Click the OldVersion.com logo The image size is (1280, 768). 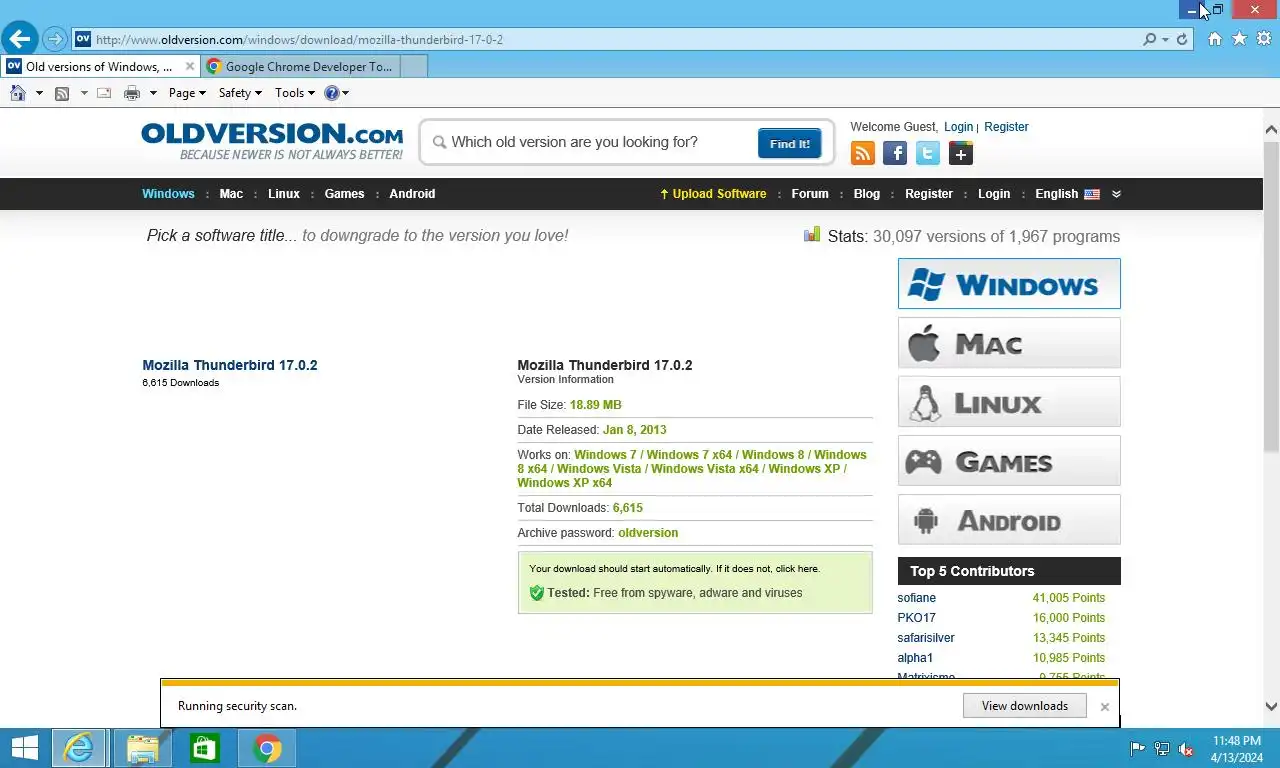tap(272, 141)
